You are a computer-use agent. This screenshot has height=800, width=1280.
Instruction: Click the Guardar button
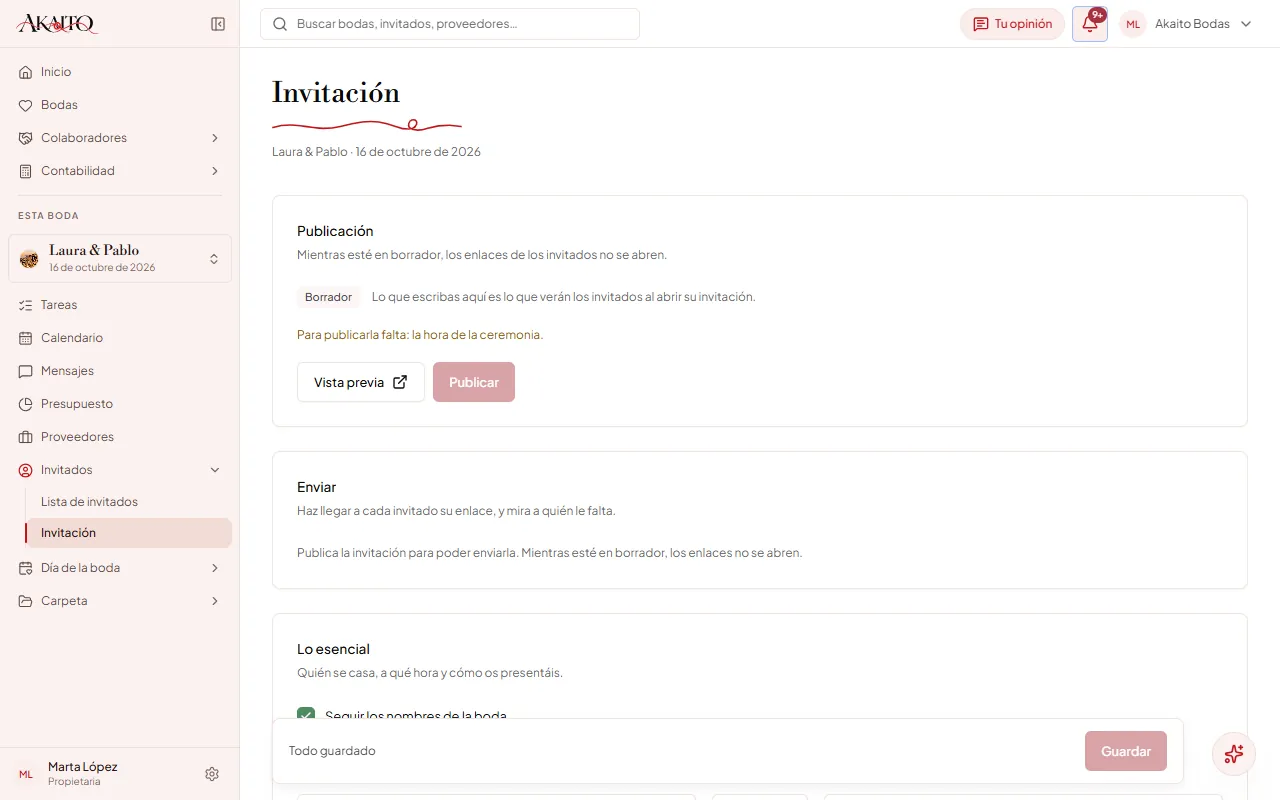(x=1126, y=751)
